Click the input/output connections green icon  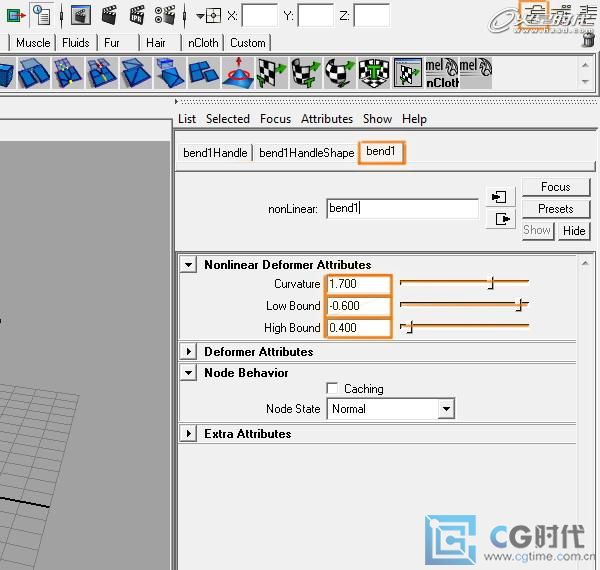[16, 15]
